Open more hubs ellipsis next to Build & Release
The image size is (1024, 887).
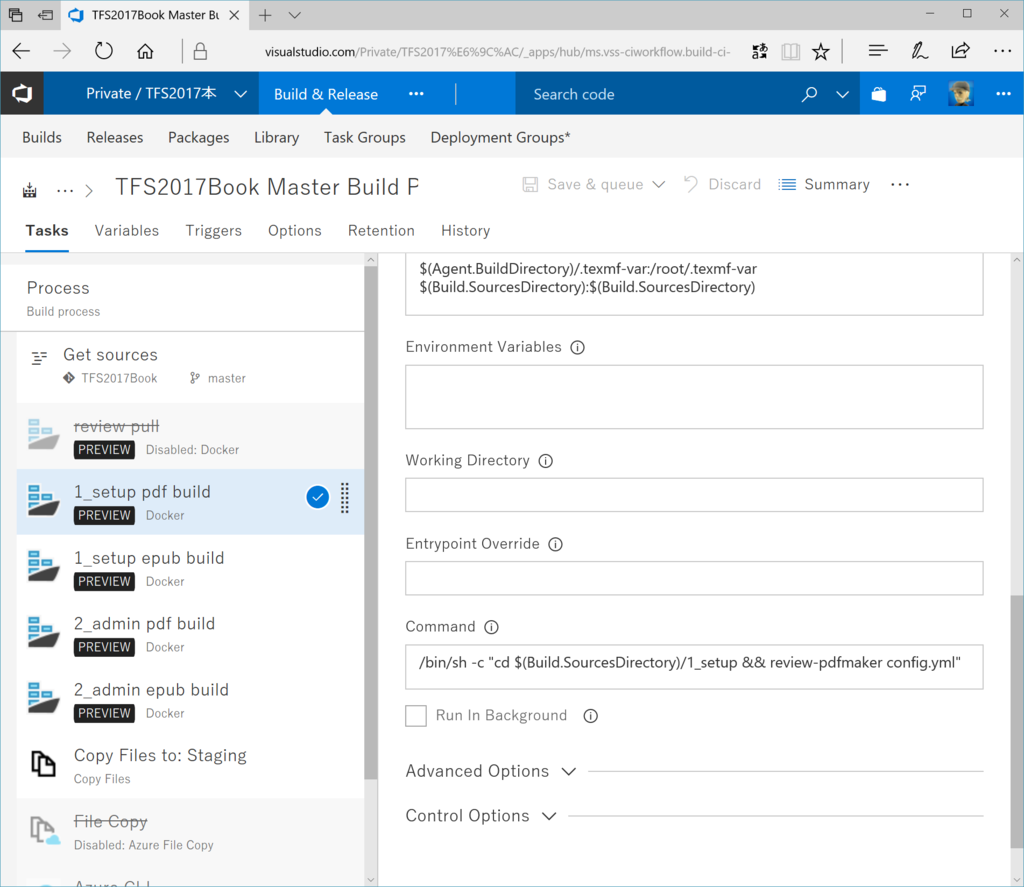pos(416,94)
